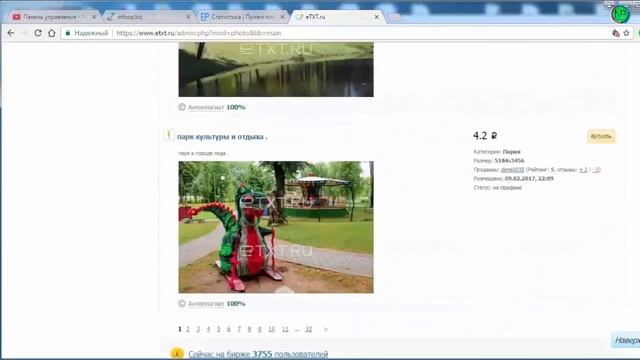
Task: Go to pagination page 10
Action: (x=271, y=329)
